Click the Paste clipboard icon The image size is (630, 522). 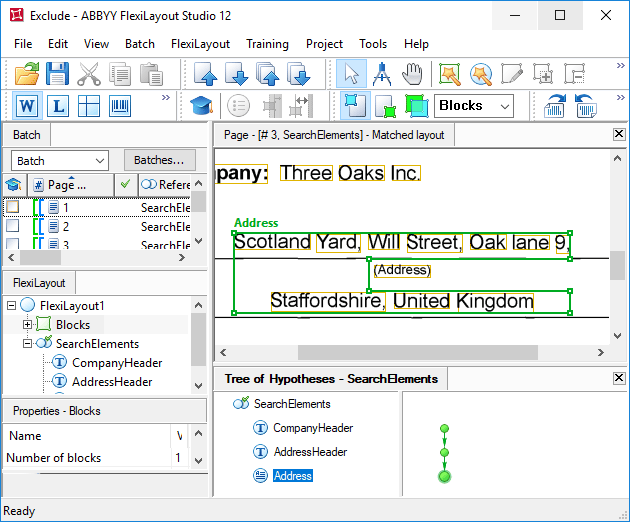pyautogui.click(x=151, y=74)
